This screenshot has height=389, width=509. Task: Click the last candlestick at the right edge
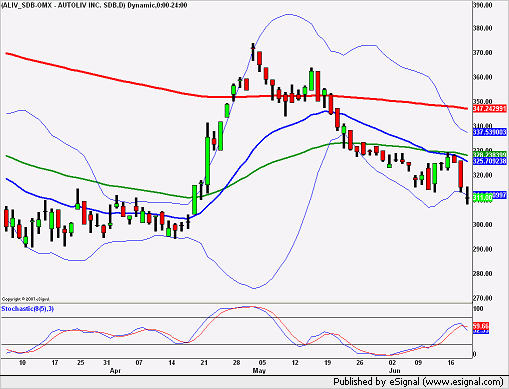[467, 196]
